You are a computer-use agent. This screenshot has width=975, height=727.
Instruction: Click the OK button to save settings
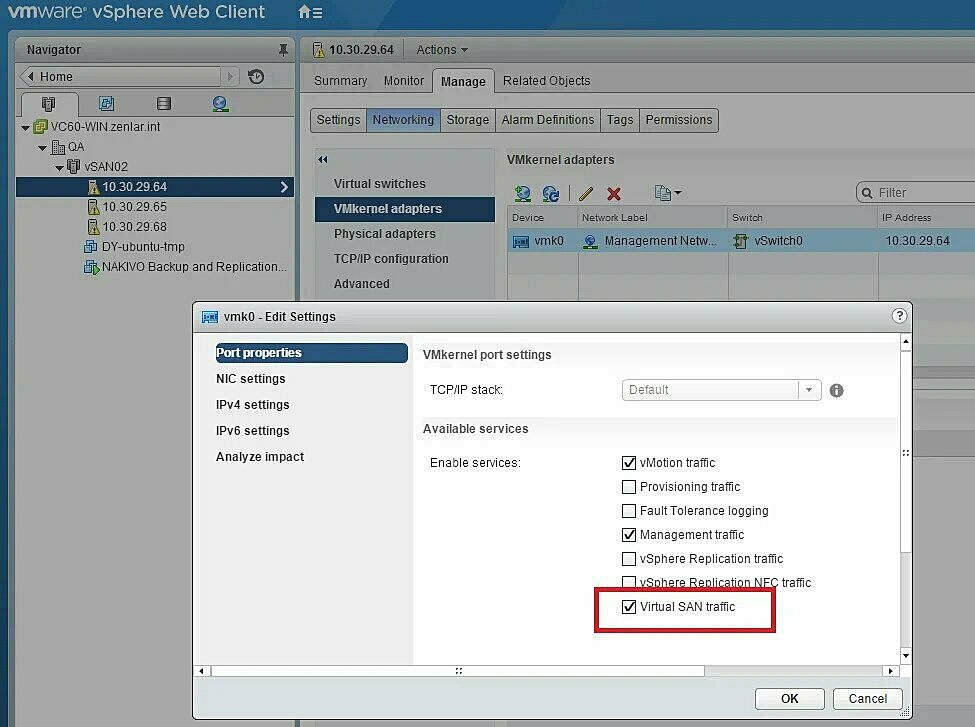789,698
